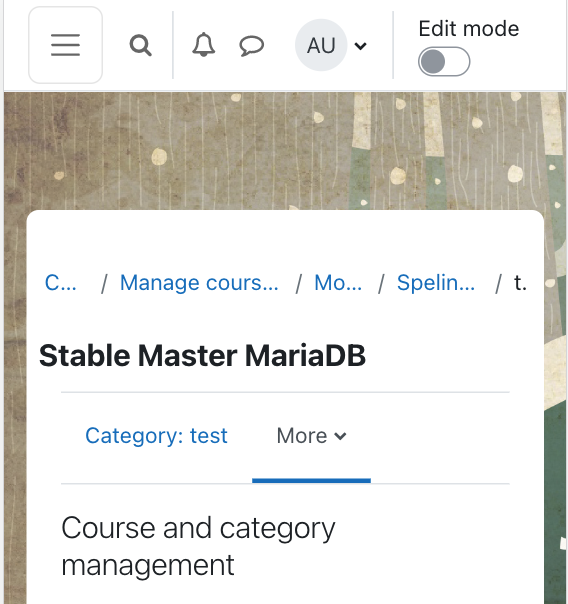Image resolution: width=568 pixels, height=604 pixels.
Task: Click the truncated last breadcrumb item
Action: click(520, 283)
